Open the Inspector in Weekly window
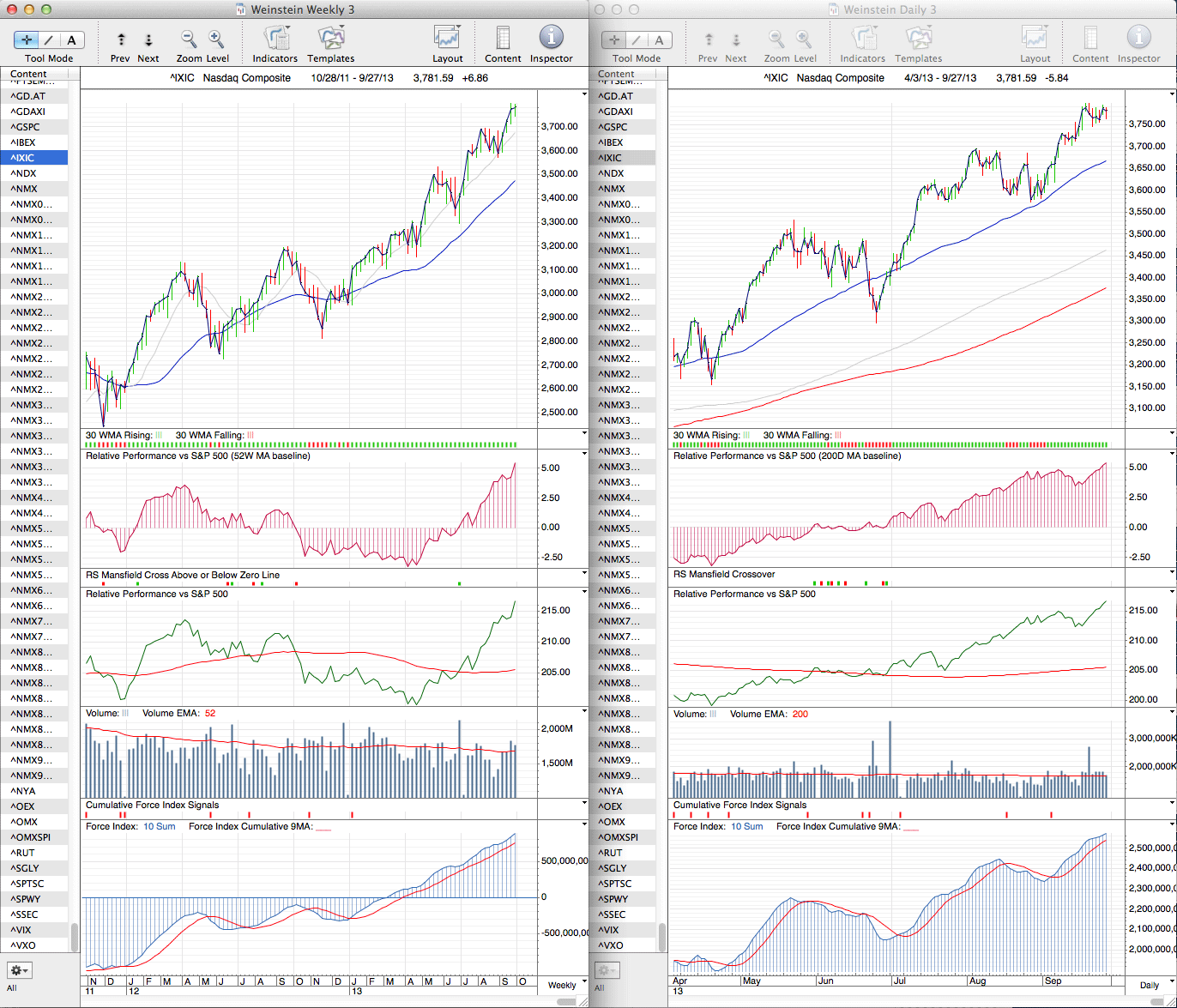The height and width of the screenshot is (1008, 1177). pos(551,39)
